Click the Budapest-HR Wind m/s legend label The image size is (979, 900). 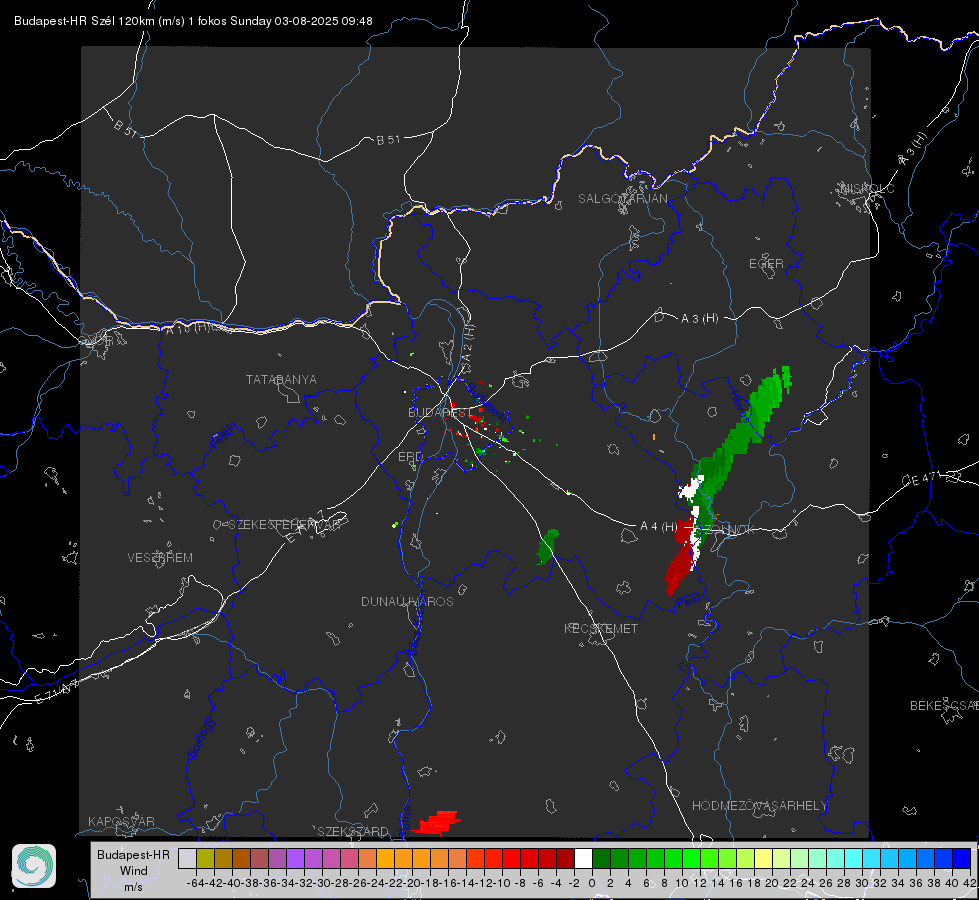[133, 870]
